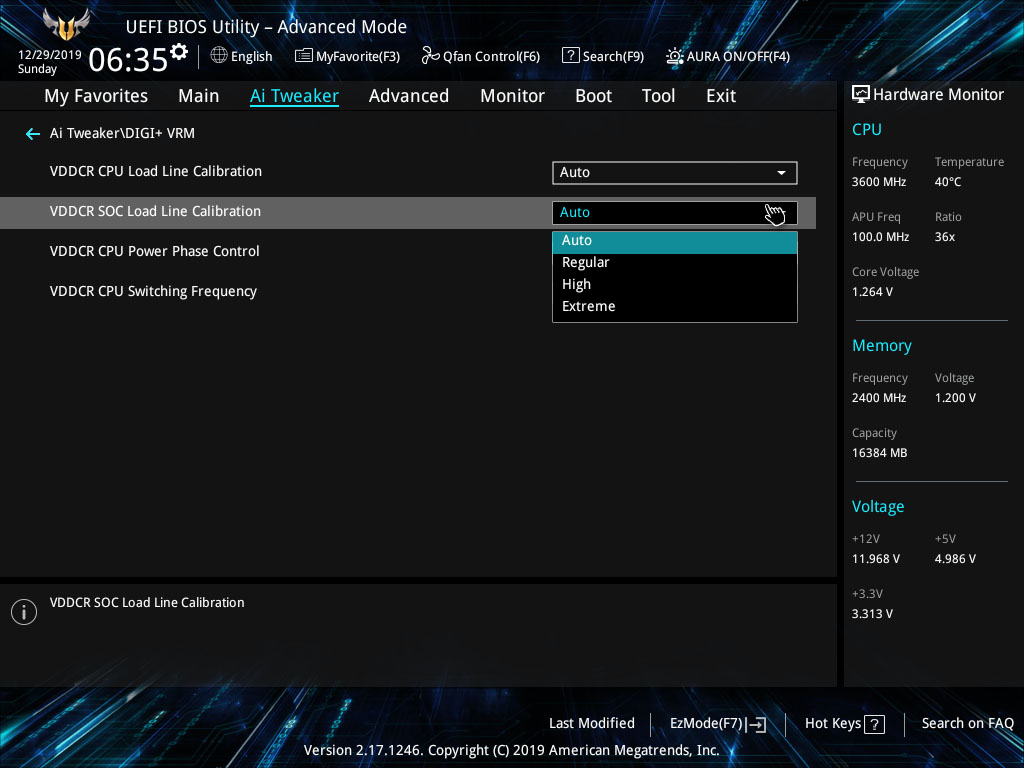Click Core Voltage value 1.264 V

(872, 292)
